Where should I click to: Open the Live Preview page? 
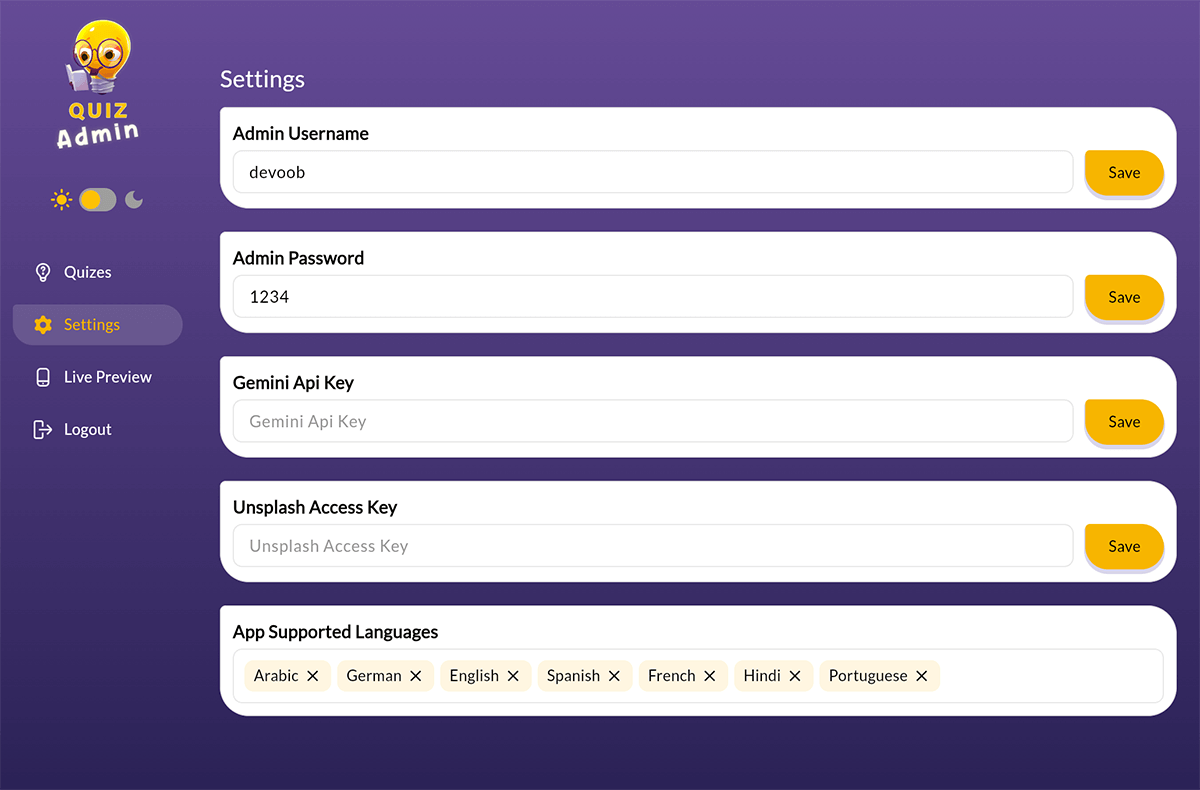107,377
